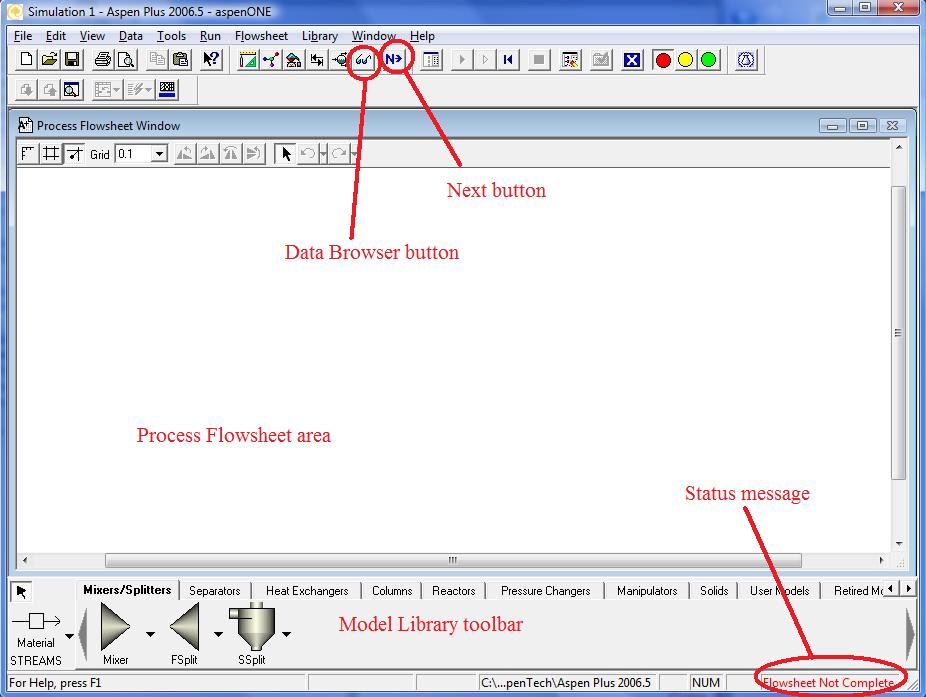The width and height of the screenshot is (926, 697).
Task: Toggle the grid display button
Action: pos(50,154)
